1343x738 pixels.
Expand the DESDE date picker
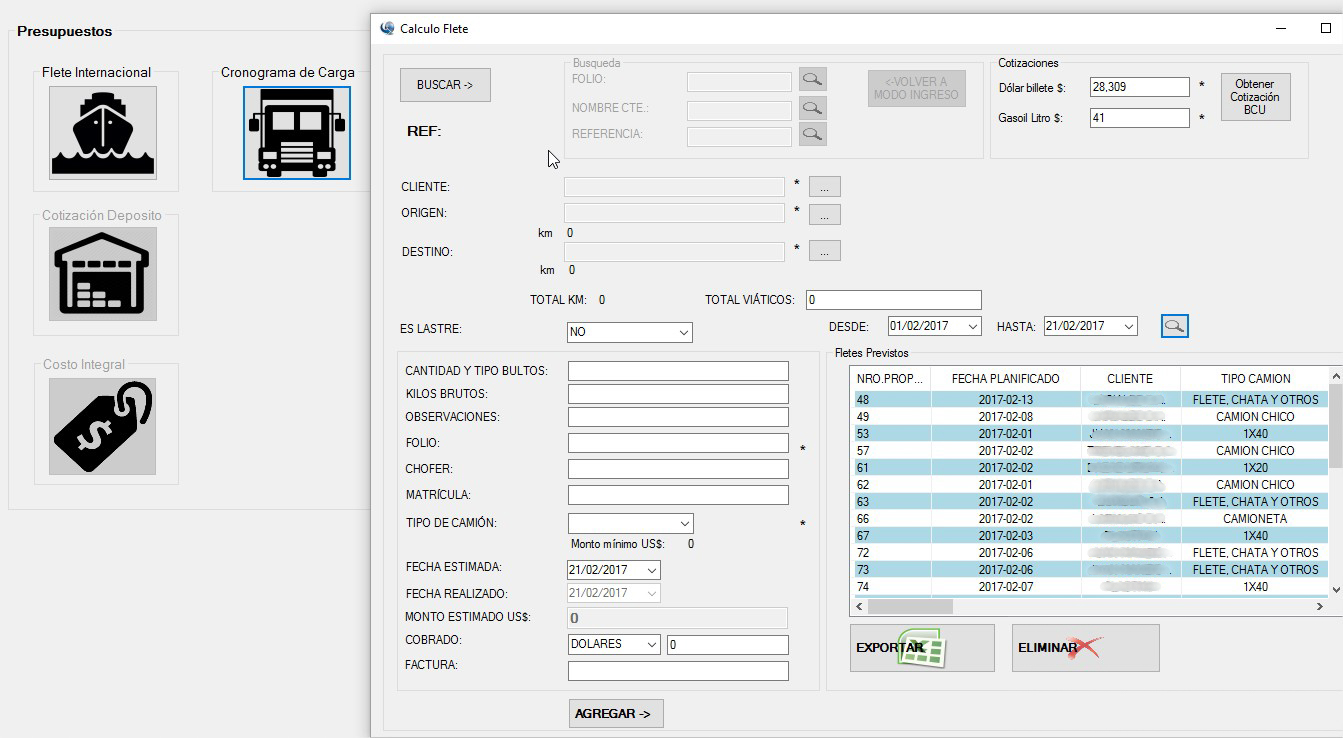click(x=972, y=326)
